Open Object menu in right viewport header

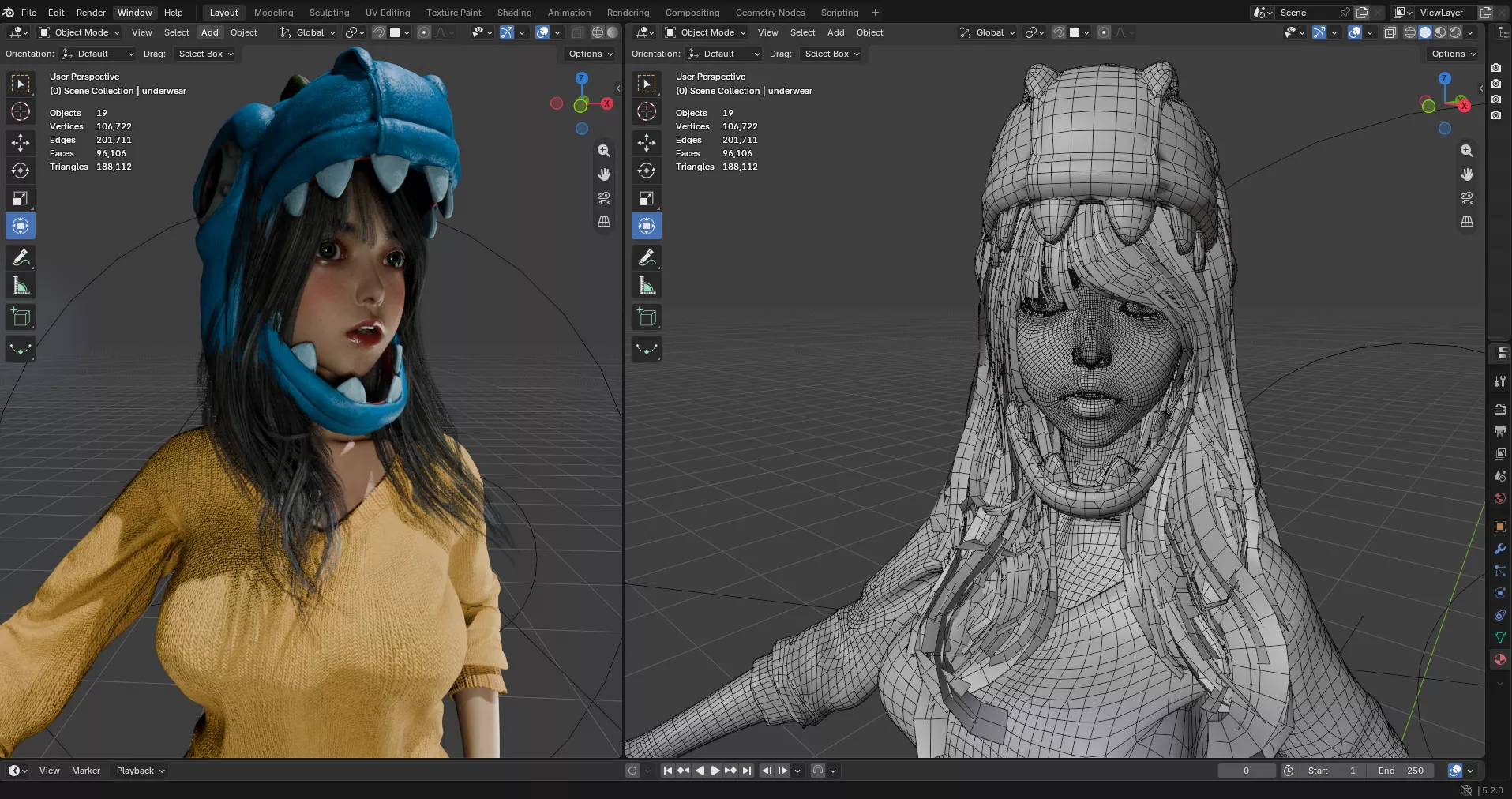869,32
